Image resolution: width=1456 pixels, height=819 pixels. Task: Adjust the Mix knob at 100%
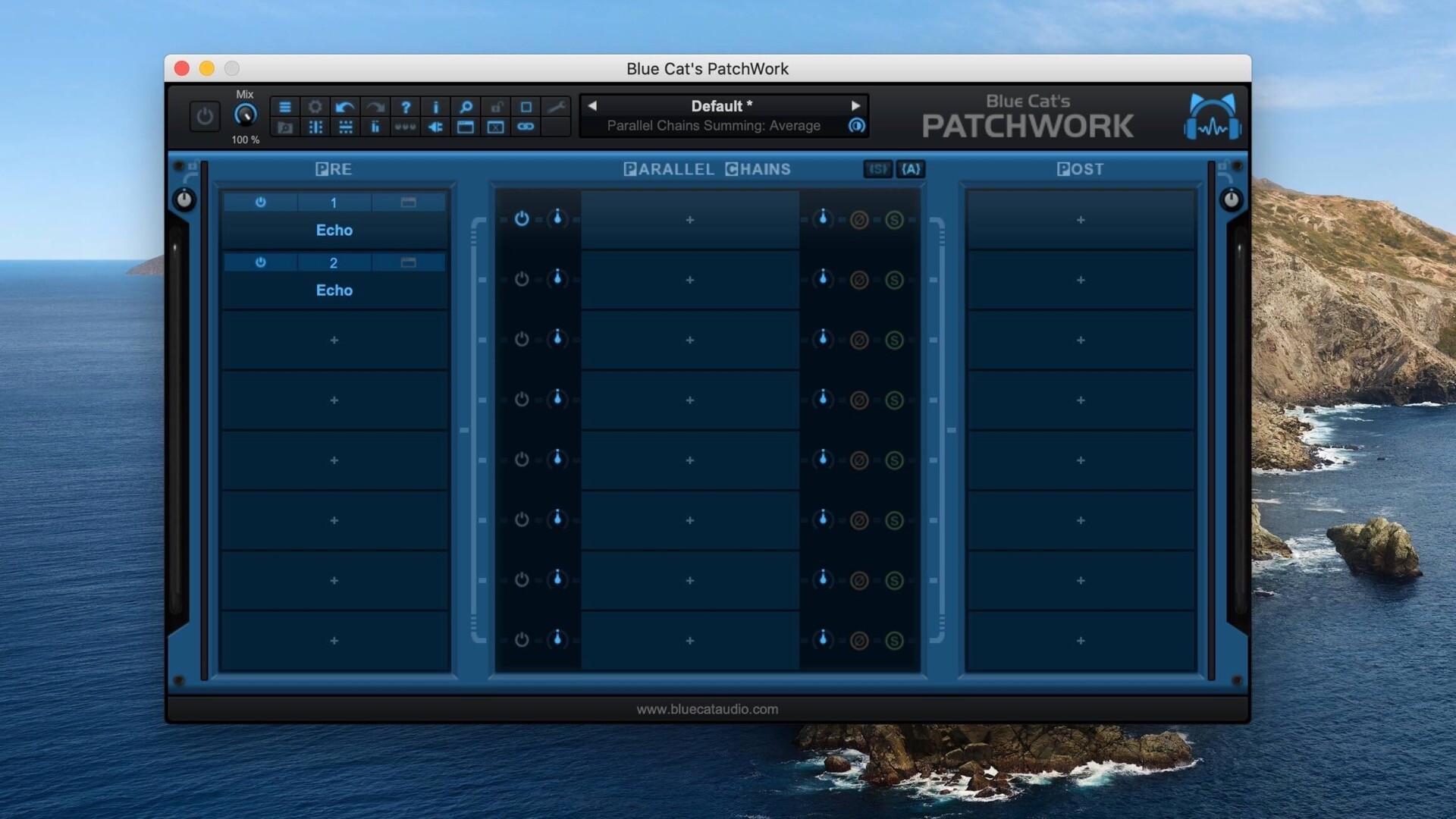pyautogui.click(x=245, y=115)
